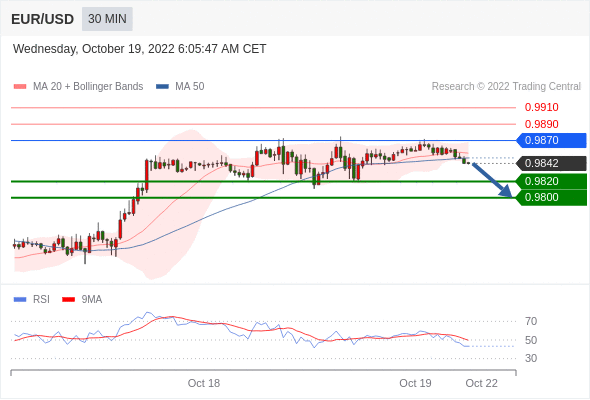Select the green 0.9820 support tag

(551, 181)
